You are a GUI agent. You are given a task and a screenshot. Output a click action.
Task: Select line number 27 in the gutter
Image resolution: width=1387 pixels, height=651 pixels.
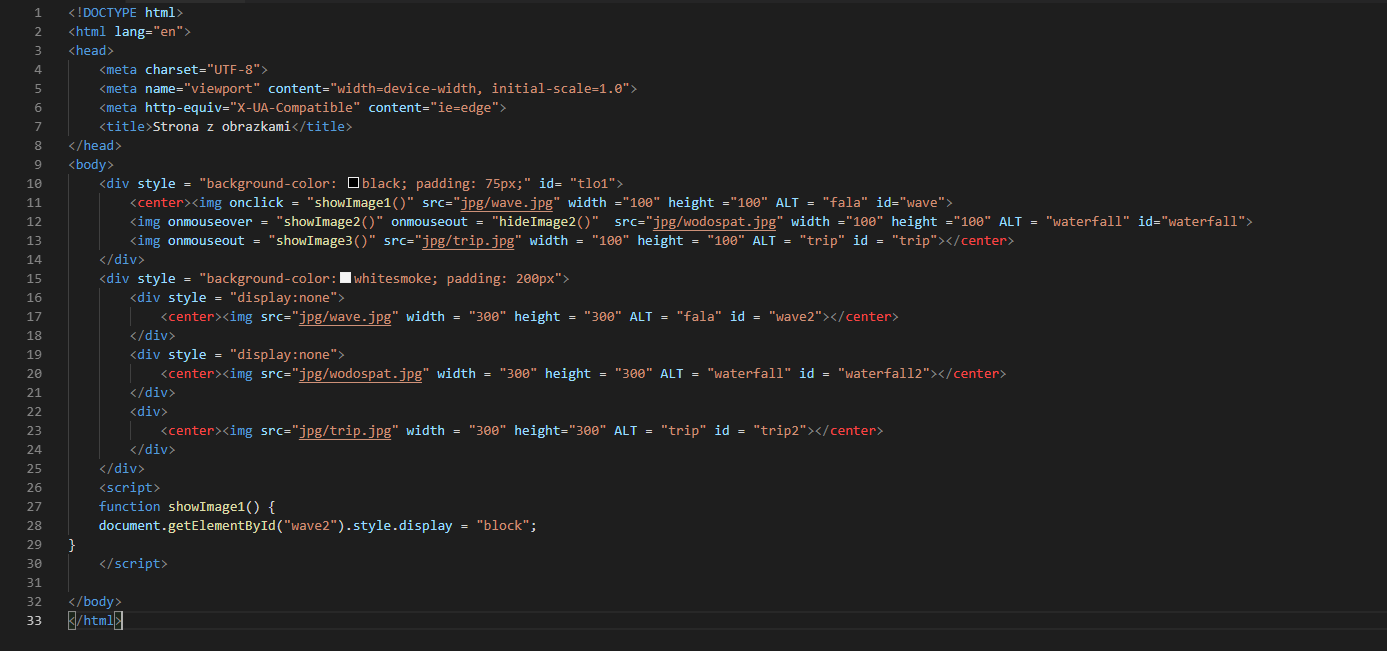[x=34, y=506]
